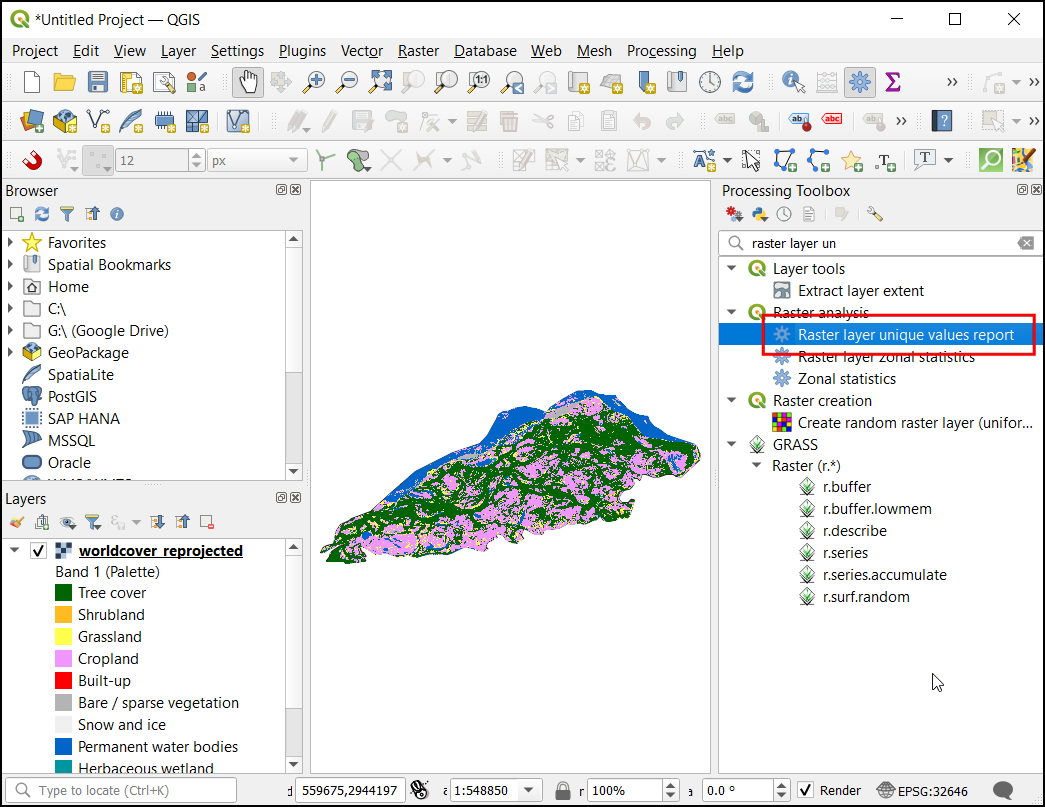Click the Refresh map icon
The height and width of the screenshot is (807, 1045).
(x=742, y=82)
